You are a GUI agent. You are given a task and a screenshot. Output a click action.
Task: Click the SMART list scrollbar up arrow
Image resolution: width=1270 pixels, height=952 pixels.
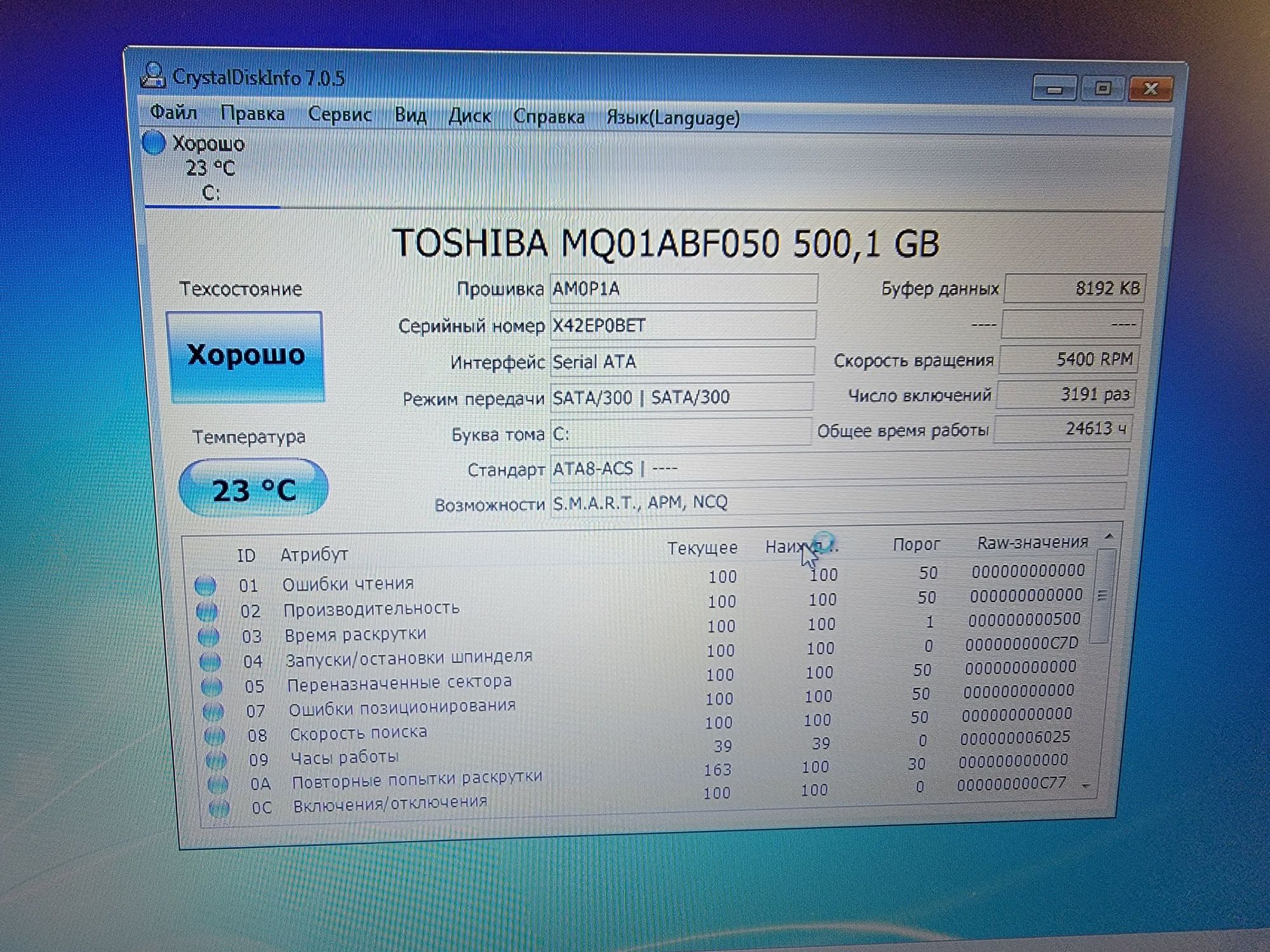[1109, 537]
